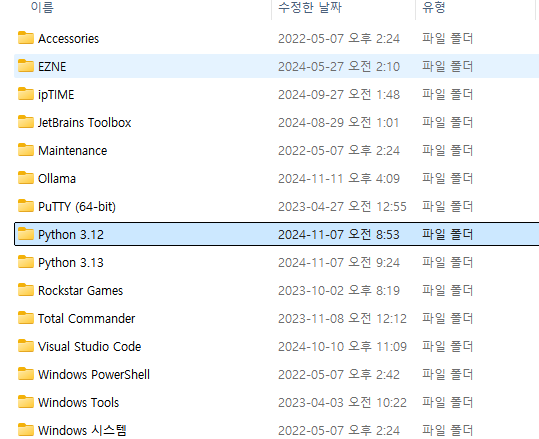Viewport: 539px width, 439px height.
Task: Select the JetBrains Toolbox folder icon
Action: (x=26, y=122)
